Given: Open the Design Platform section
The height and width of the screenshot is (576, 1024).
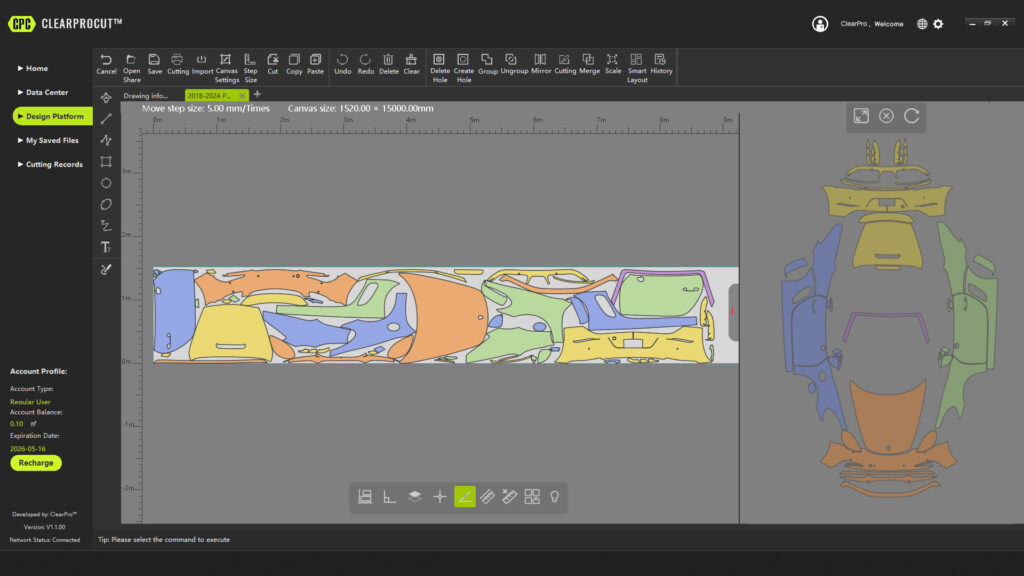Looking at the screenshot, I should (x=52, y=116).
